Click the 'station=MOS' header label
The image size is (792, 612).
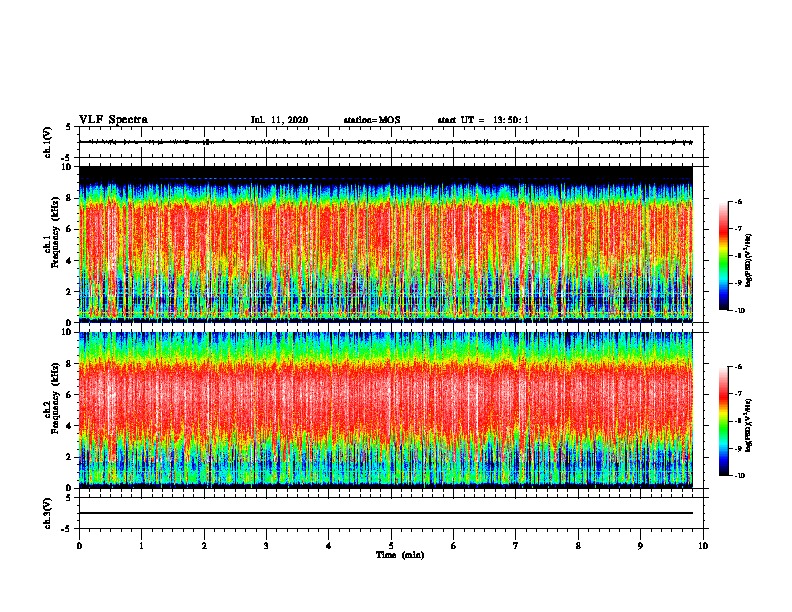[x=372, y=120]
